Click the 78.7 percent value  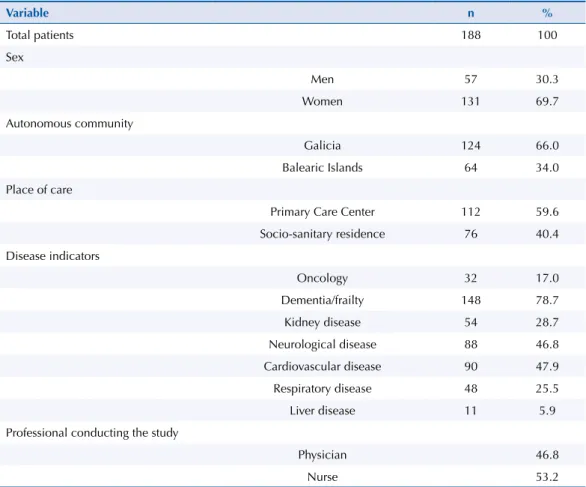point(547,300)
